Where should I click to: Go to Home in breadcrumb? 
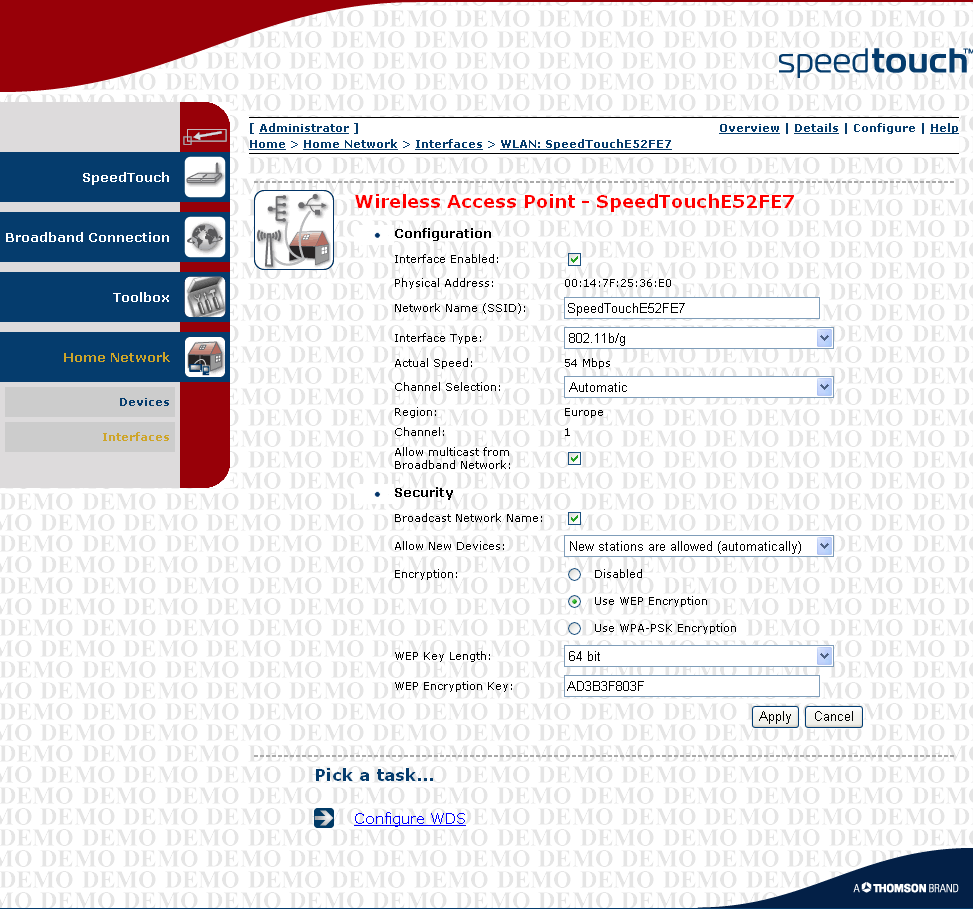coord(267,144)
